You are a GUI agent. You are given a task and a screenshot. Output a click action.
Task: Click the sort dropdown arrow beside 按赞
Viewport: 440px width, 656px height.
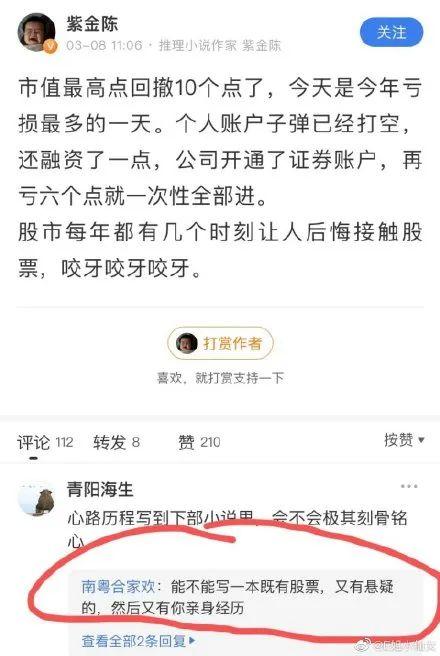coord(421,440)
